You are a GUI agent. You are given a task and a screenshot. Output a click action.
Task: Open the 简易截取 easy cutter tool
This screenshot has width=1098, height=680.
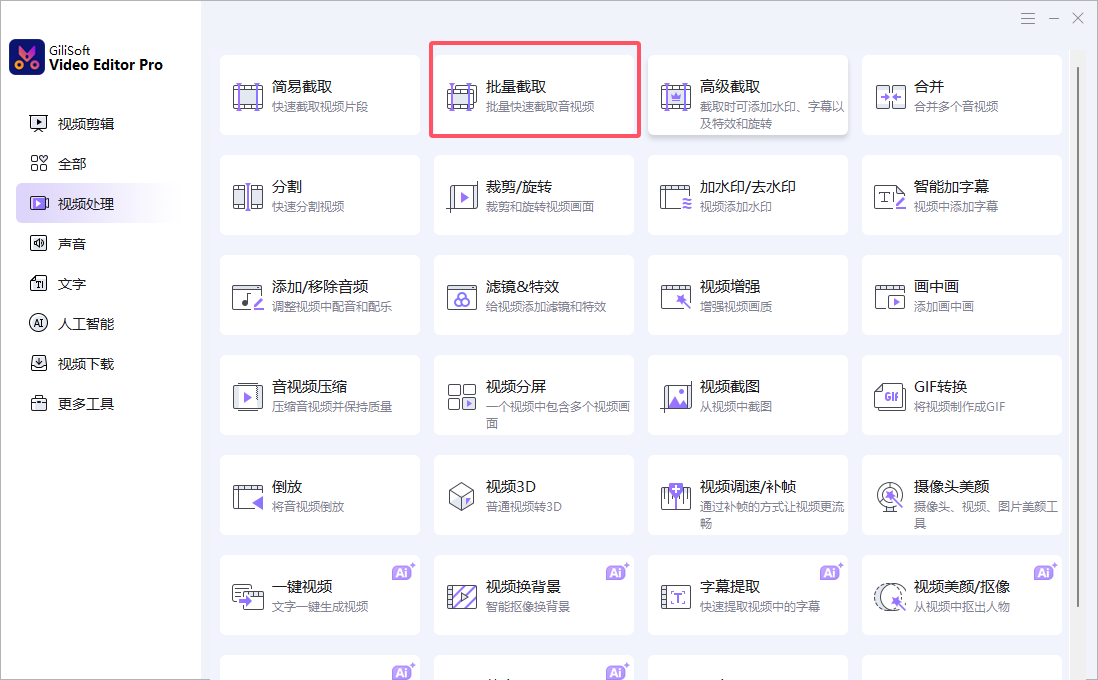319,95
